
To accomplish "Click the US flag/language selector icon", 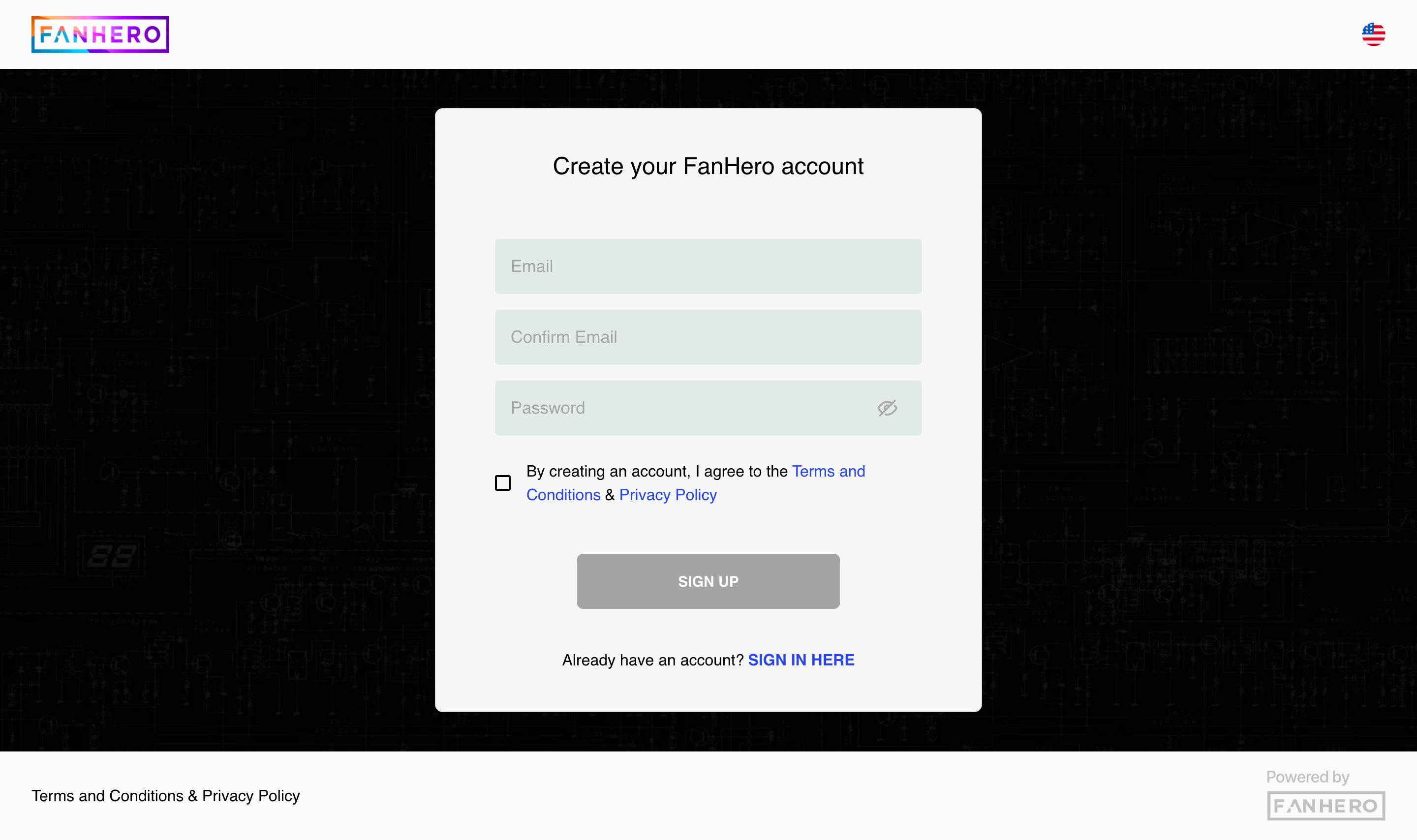I will (x=1374, y=34).
